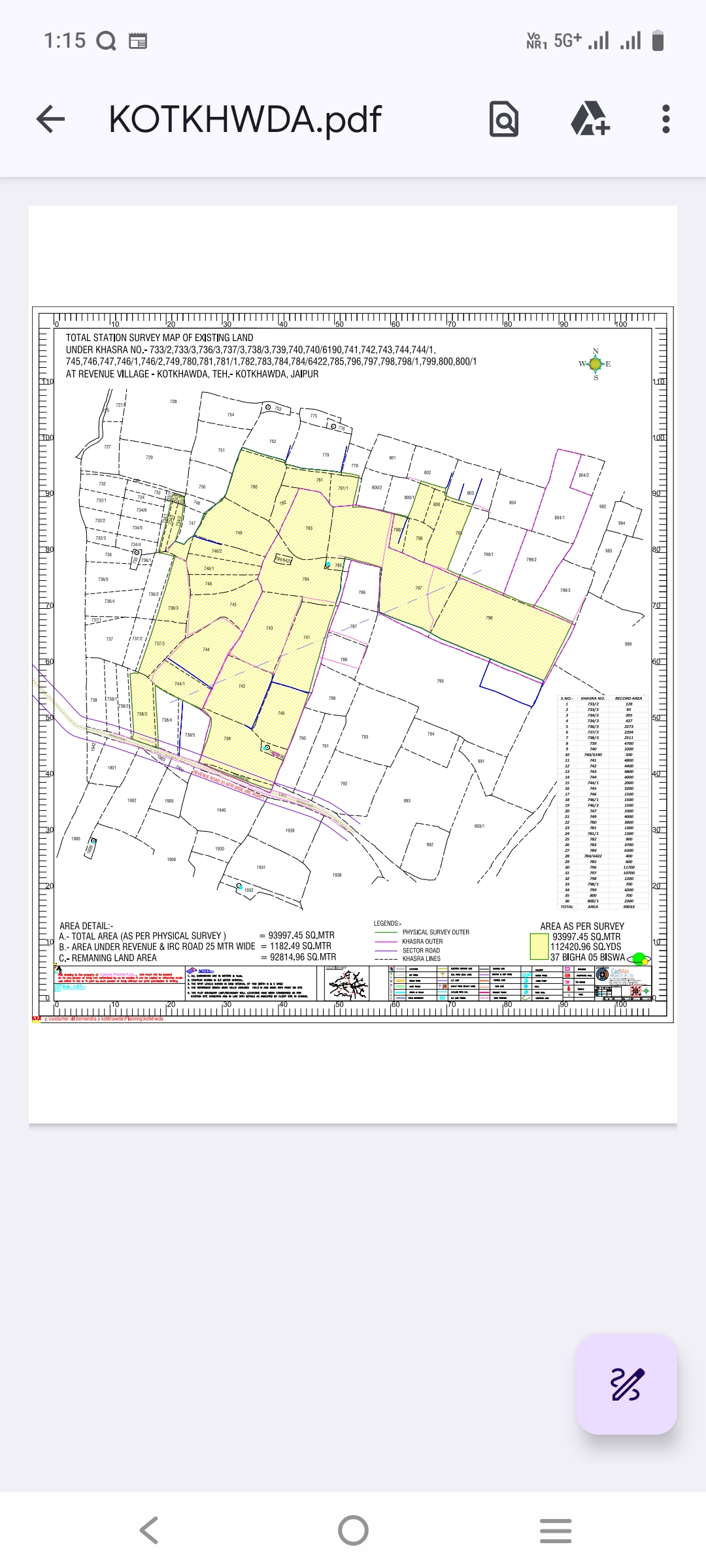Screen dimensions: 706x1568
Task: Tap the Legends section on the map
Action: pyautogui.click(x=422, y=941)
